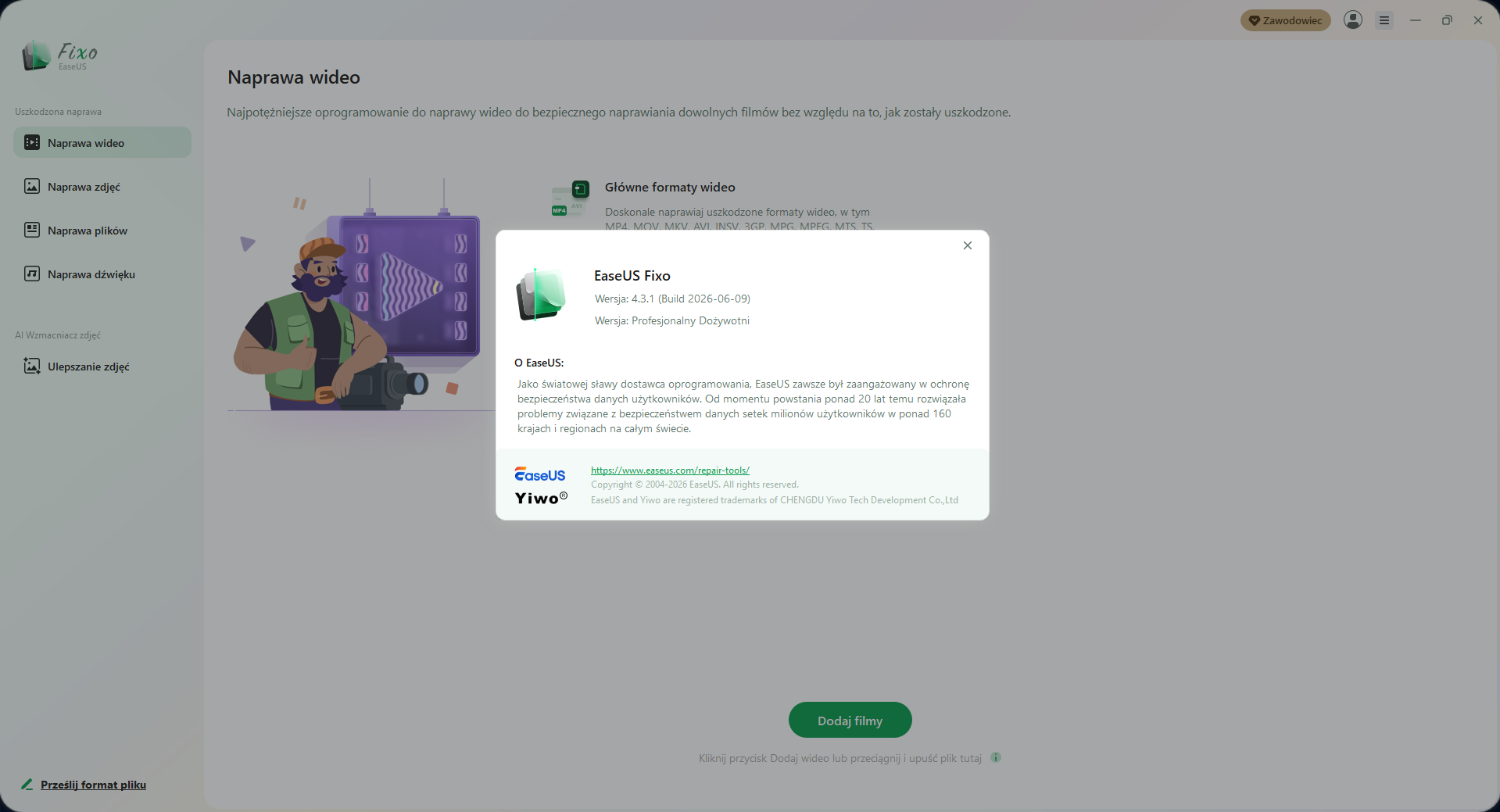Close the EaseUS Fixo about dialog
Screen dimensions: 1500x812
968,245
